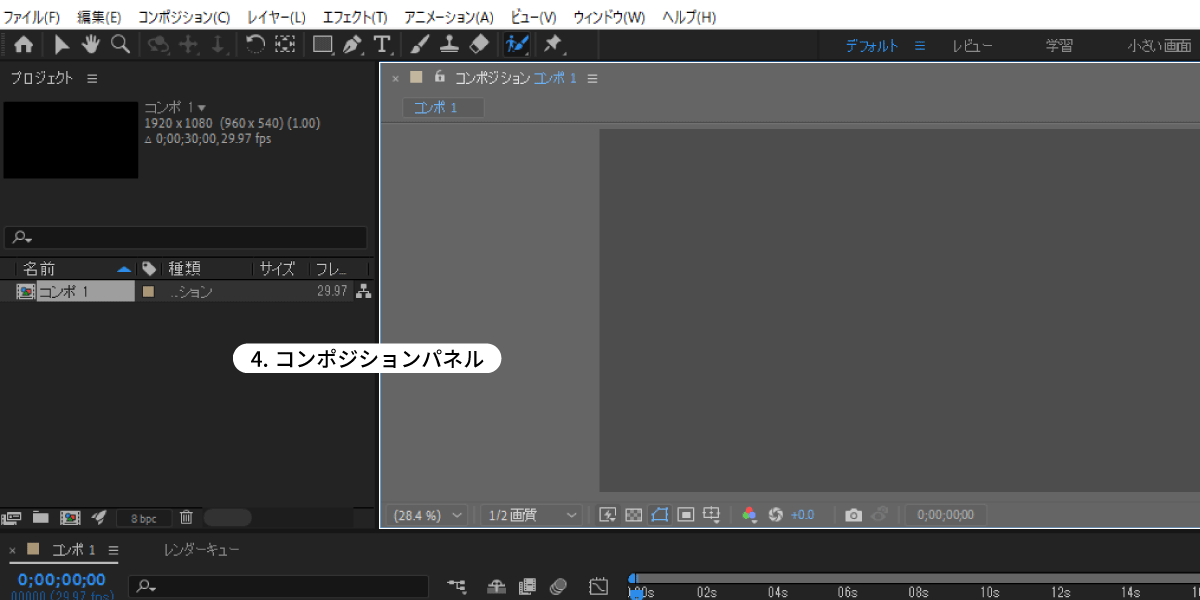This screenshot has width=1200, height=600.
Task: Select the Pan Behind anchor point tool
Action: pyautogui.click(x=286, y=45)
